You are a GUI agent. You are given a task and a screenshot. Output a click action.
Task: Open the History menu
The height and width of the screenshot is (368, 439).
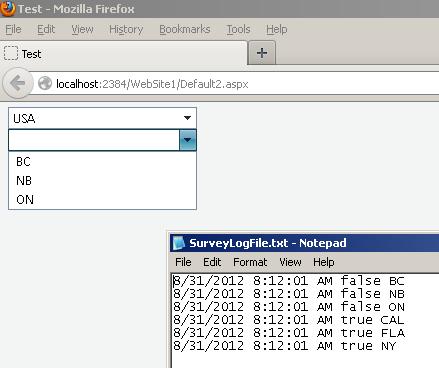(126, 29)
